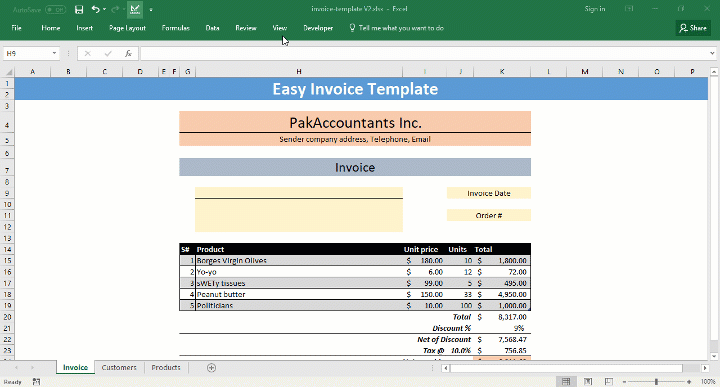Viewport: 720px width, 387px height.
Task: Switch to the Customers sheet tab
Action: 119,367
